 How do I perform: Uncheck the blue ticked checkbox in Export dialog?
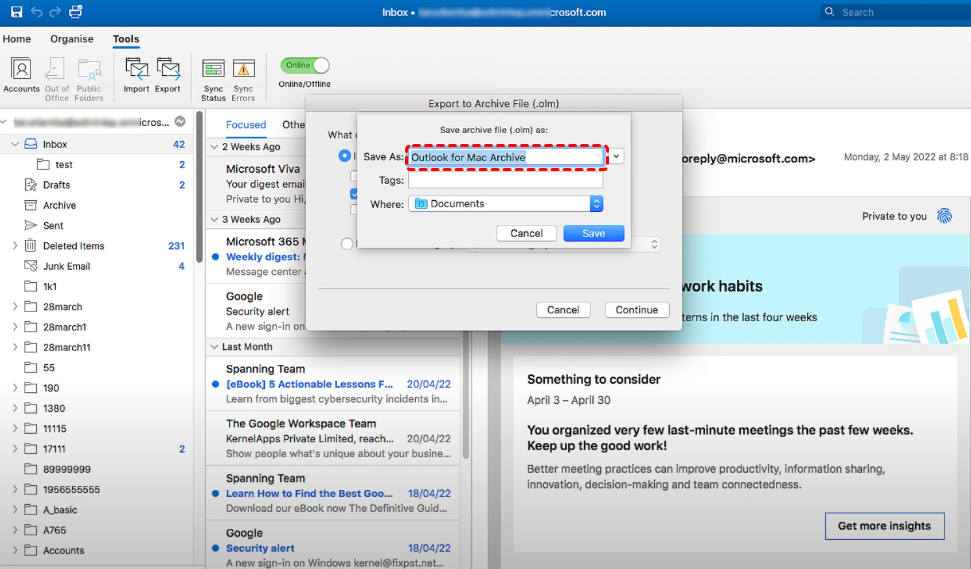click(354, 194)
